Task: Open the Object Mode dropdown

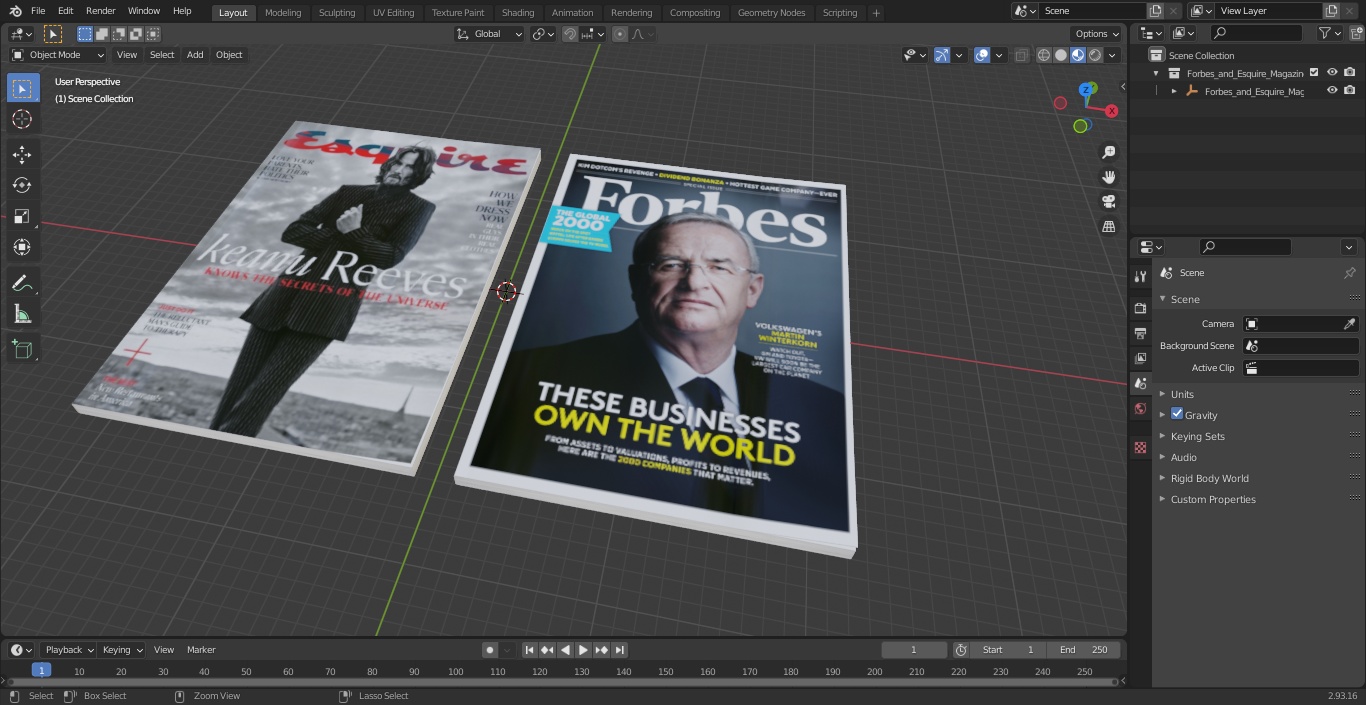Action: coord(58,55)
